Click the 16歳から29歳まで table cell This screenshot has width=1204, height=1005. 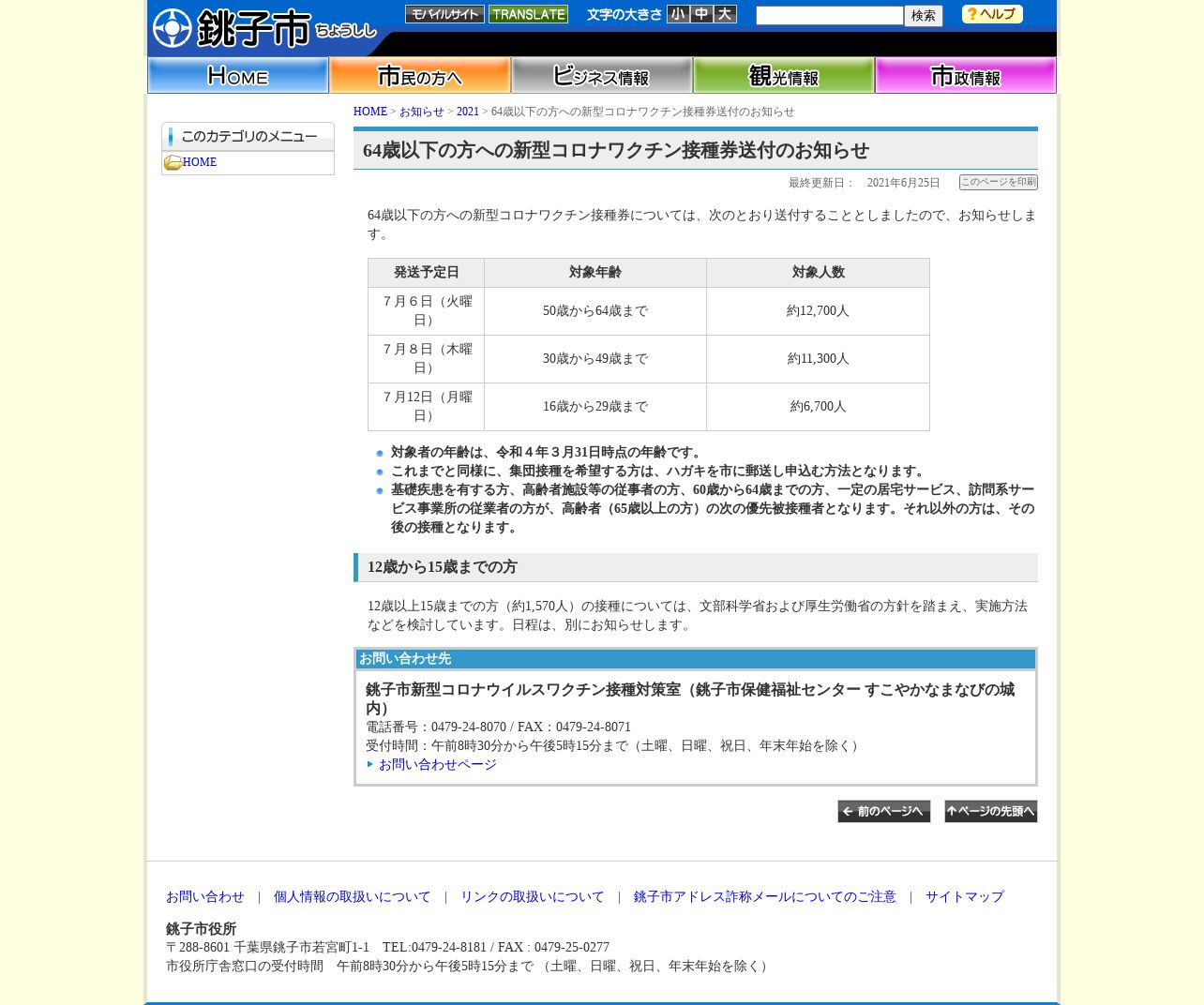(x=595, y=407)
